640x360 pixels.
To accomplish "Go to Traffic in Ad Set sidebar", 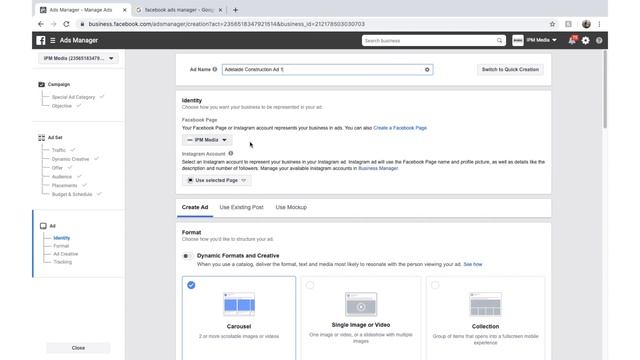I will pos(58,150).
